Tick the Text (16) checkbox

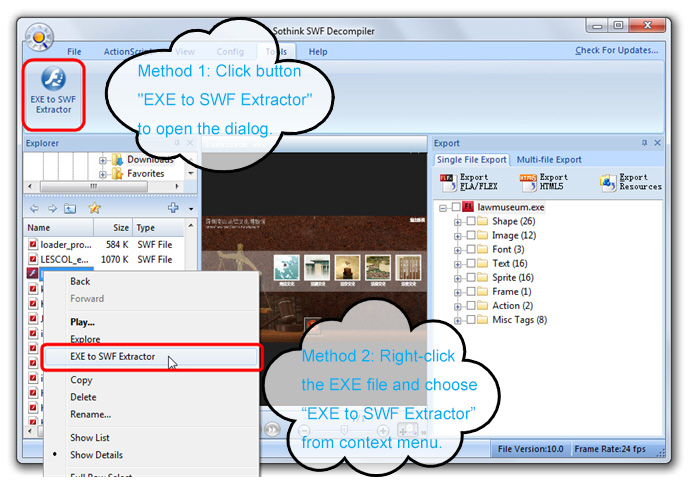tap(471, 263)
